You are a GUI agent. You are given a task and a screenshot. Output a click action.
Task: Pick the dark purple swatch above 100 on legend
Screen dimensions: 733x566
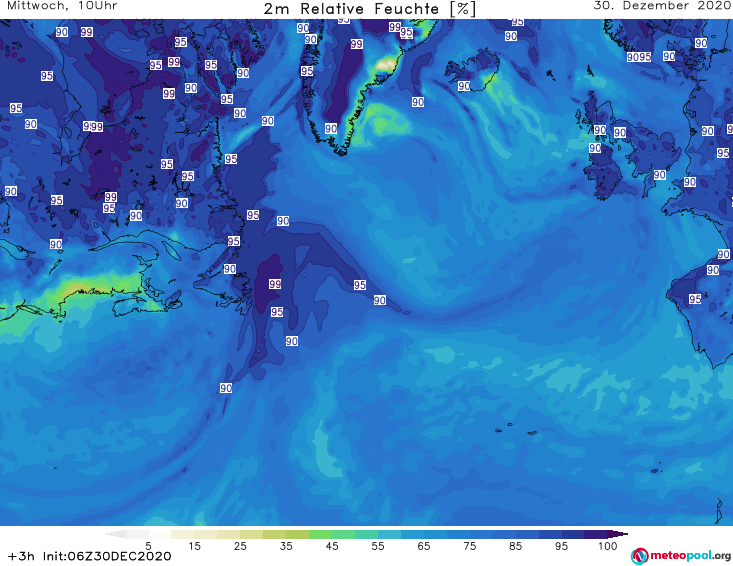[x=596, y=534]
